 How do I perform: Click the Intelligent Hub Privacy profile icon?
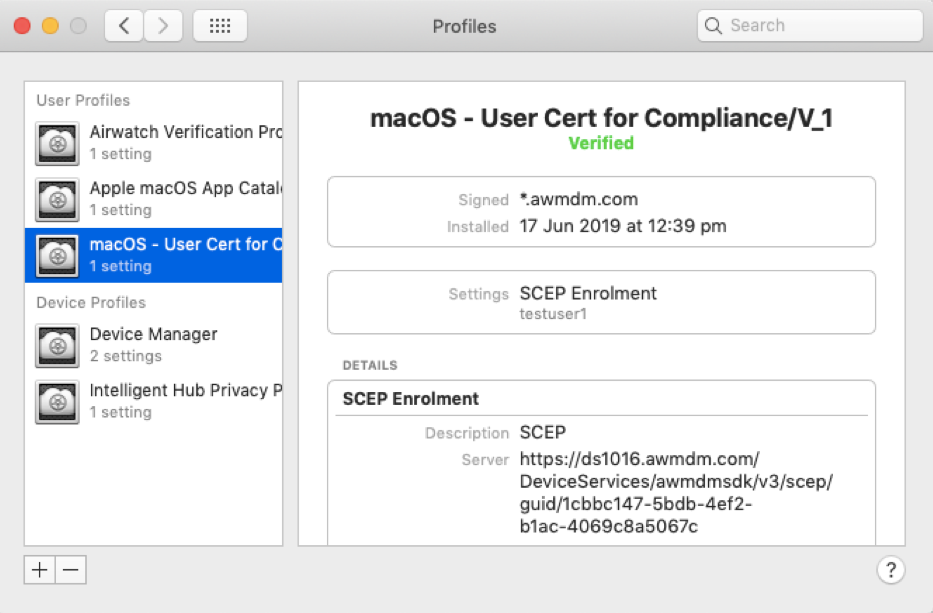[x=57, y=401]
